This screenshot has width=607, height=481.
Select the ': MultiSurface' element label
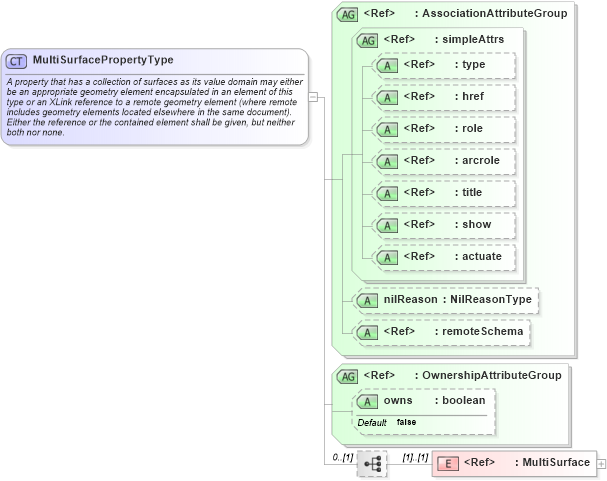[x=552, y=462]
